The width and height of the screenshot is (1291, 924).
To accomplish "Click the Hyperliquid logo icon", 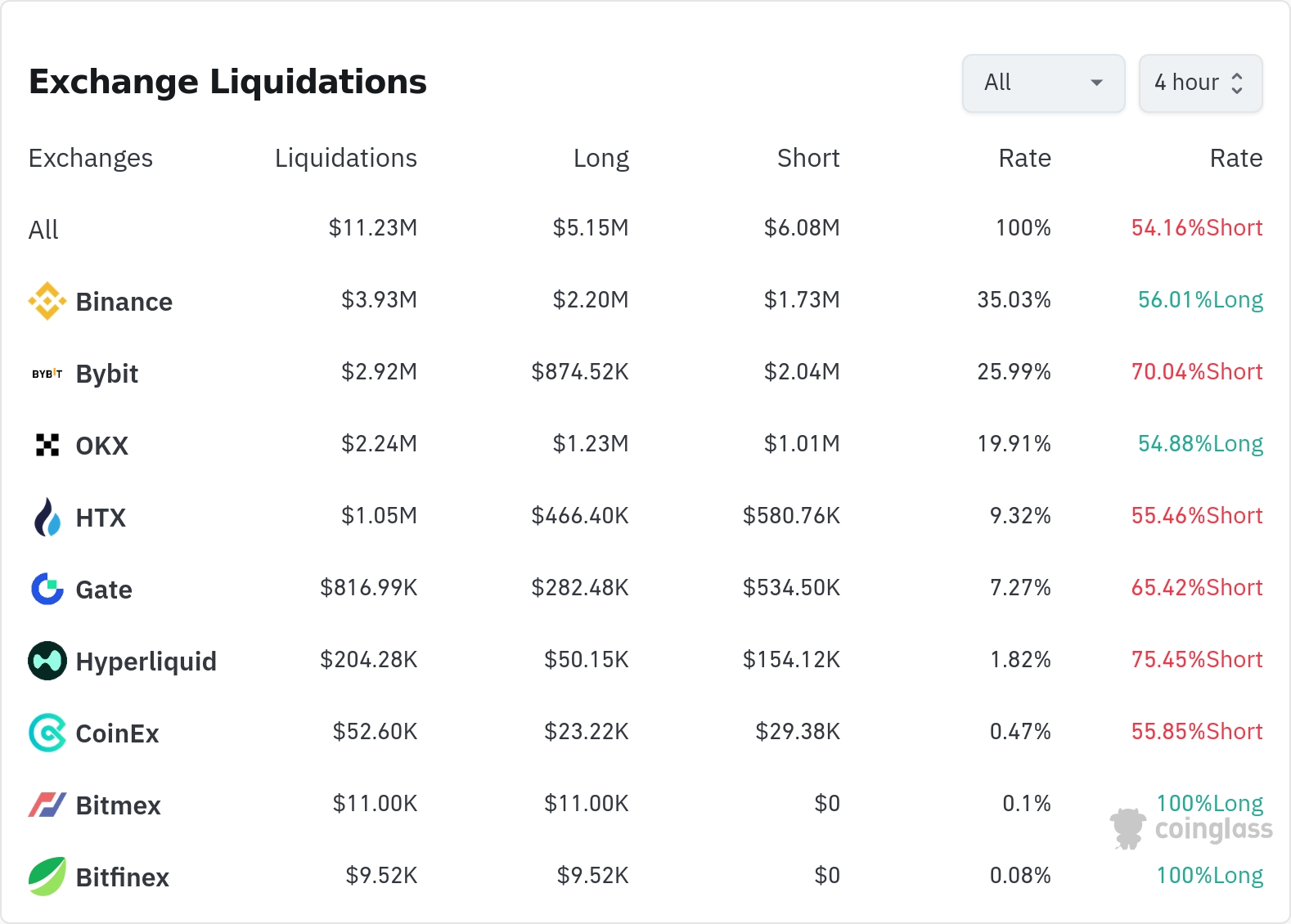I will (x=47, y=661).
